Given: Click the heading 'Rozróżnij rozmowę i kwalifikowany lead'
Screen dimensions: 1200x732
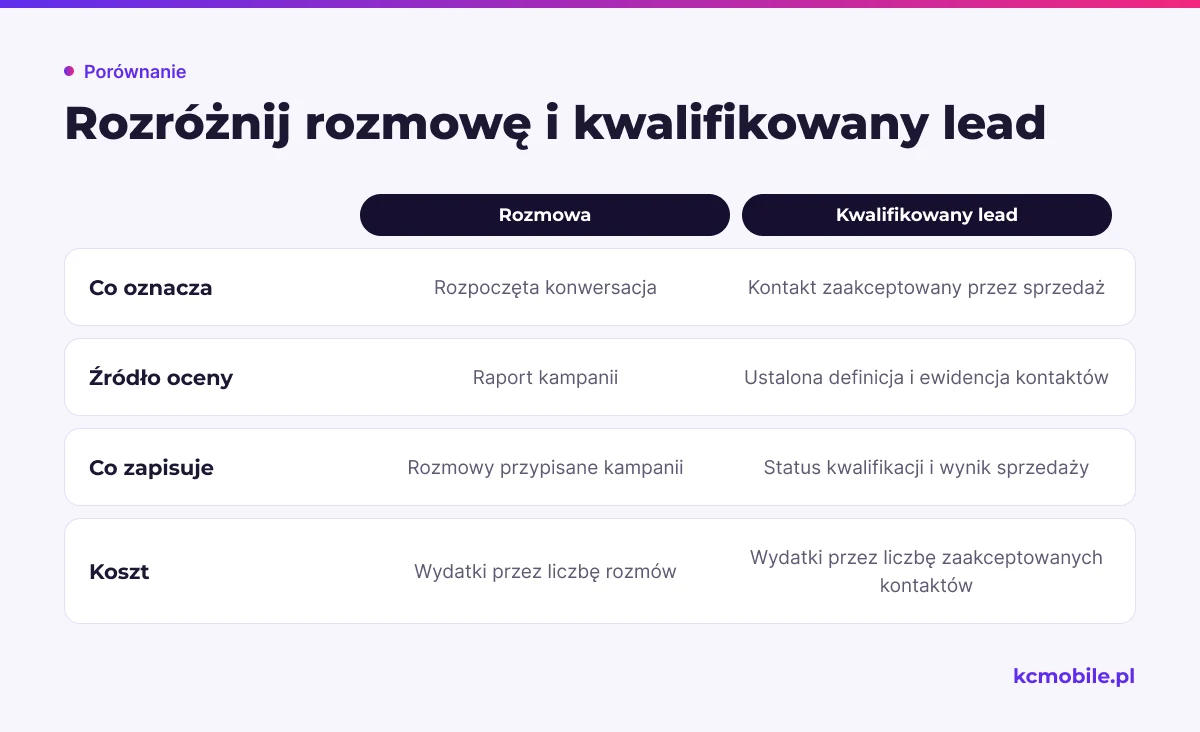Looking at the screenshot, I should (x=555, y=125).
